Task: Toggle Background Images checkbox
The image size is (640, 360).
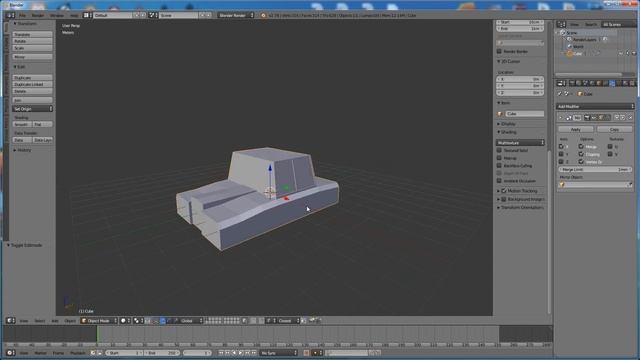Action: coord(504,199)
